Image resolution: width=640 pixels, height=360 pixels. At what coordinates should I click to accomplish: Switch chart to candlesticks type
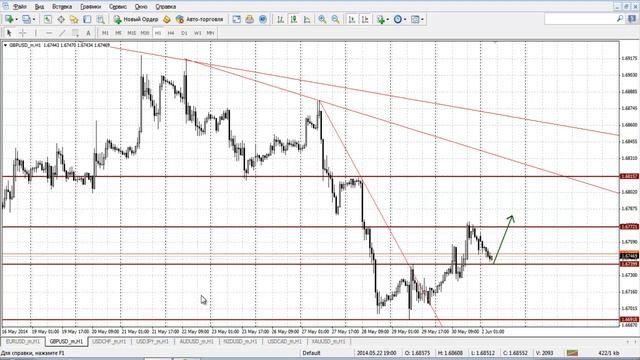(293, 19)
